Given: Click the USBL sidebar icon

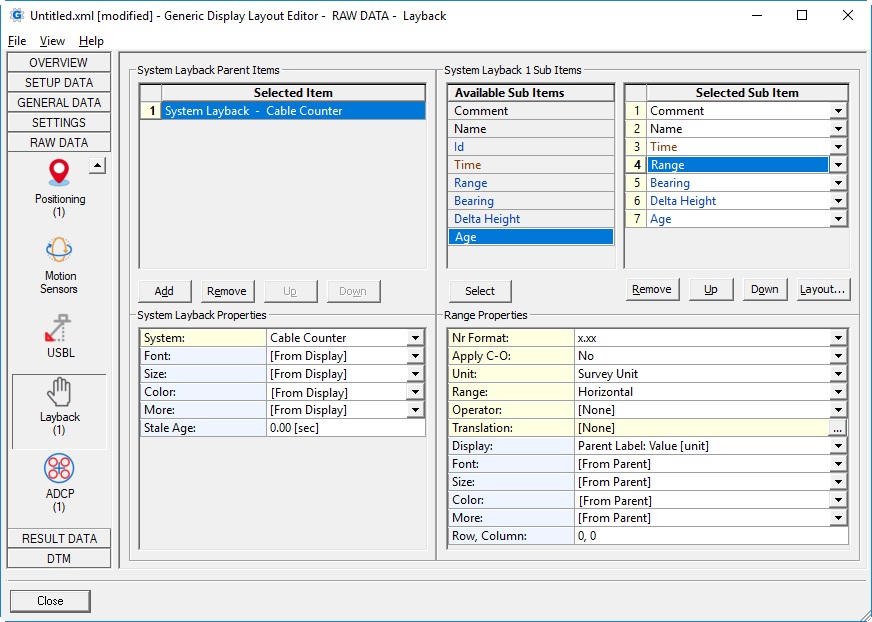Looking at the screenshot, I should [59, 329].
